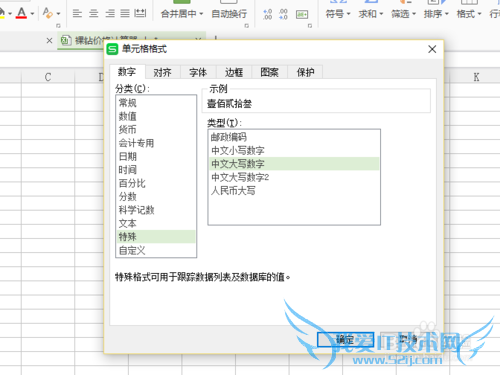Image resolution: width=500 pixels, height=375 pixels.
Task: Select 日期 in the category list
Action: click(x=156, y=156)
